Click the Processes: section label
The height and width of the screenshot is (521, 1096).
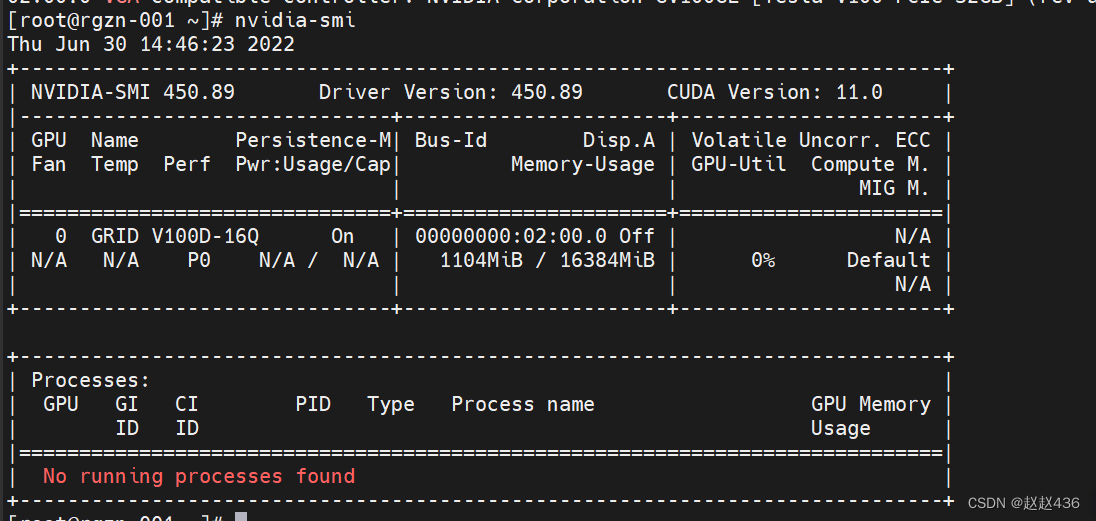(x=90, y=380)
